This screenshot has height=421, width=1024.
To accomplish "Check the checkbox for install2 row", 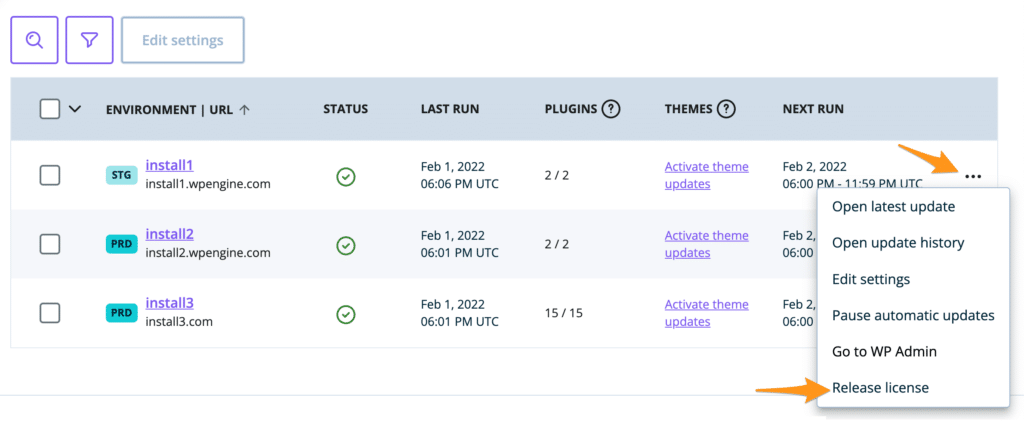I will 50,245.
